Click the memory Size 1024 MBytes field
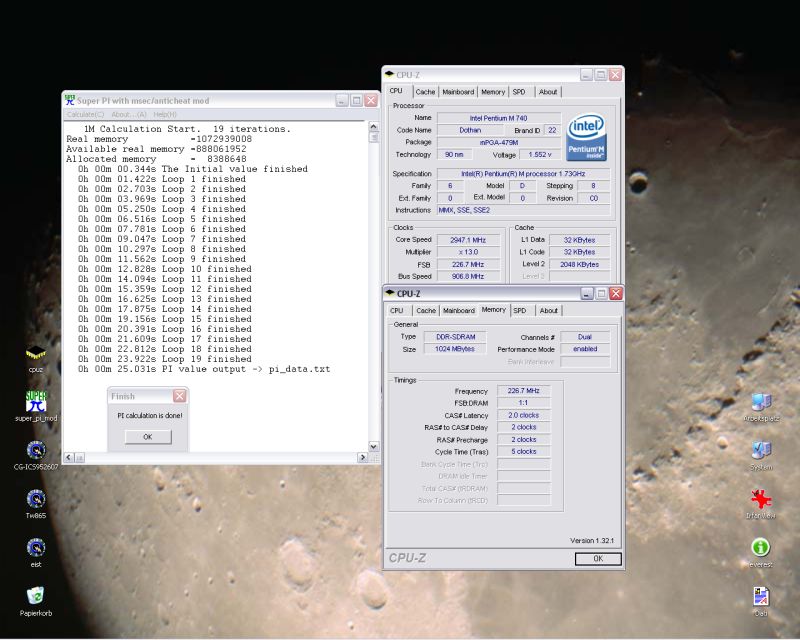The height and width of the screenshot is (640, 800). 455,349
